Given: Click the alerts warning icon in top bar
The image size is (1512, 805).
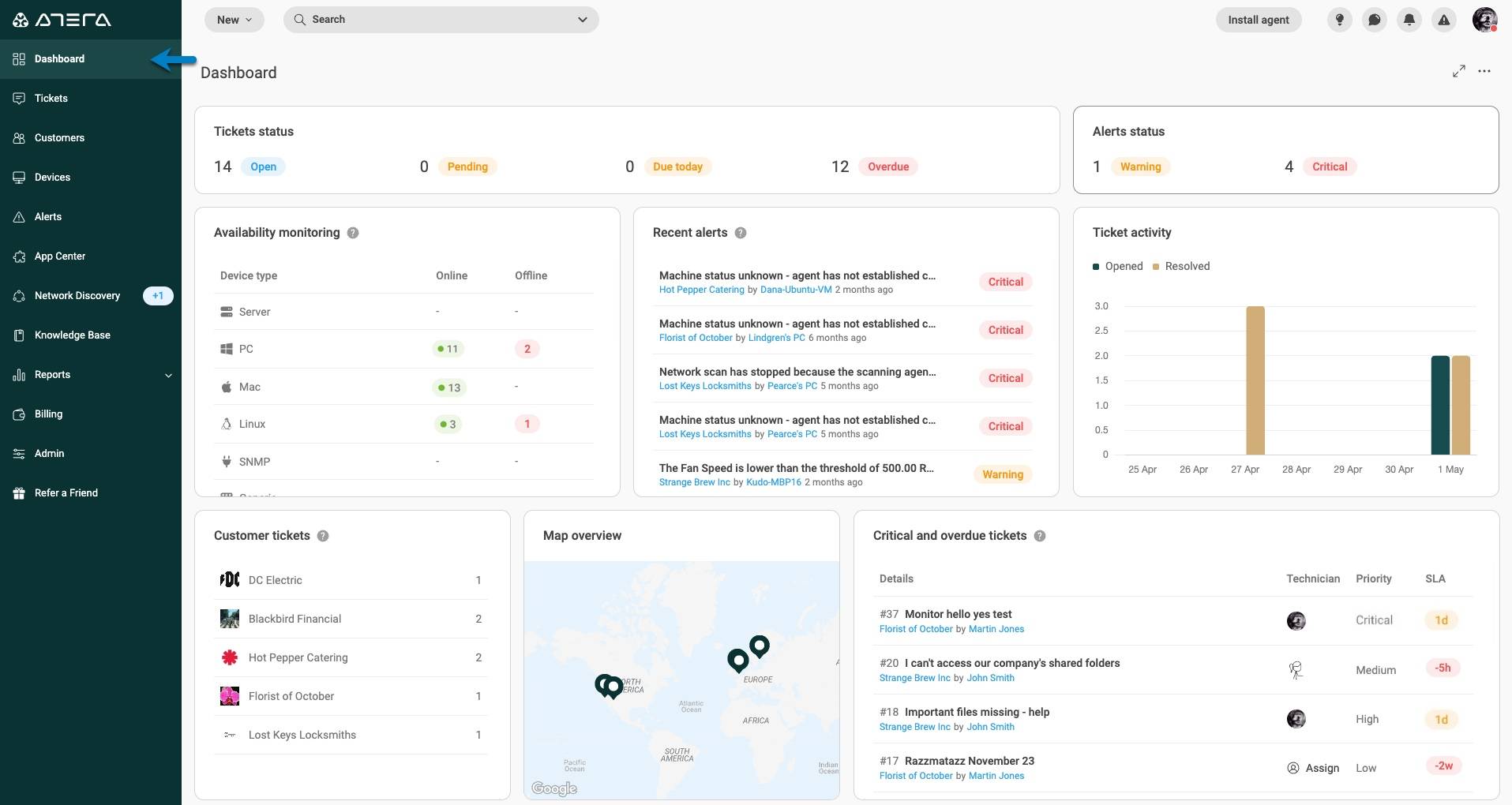Looking at the screenshot, I should [x=1443, y=20].
